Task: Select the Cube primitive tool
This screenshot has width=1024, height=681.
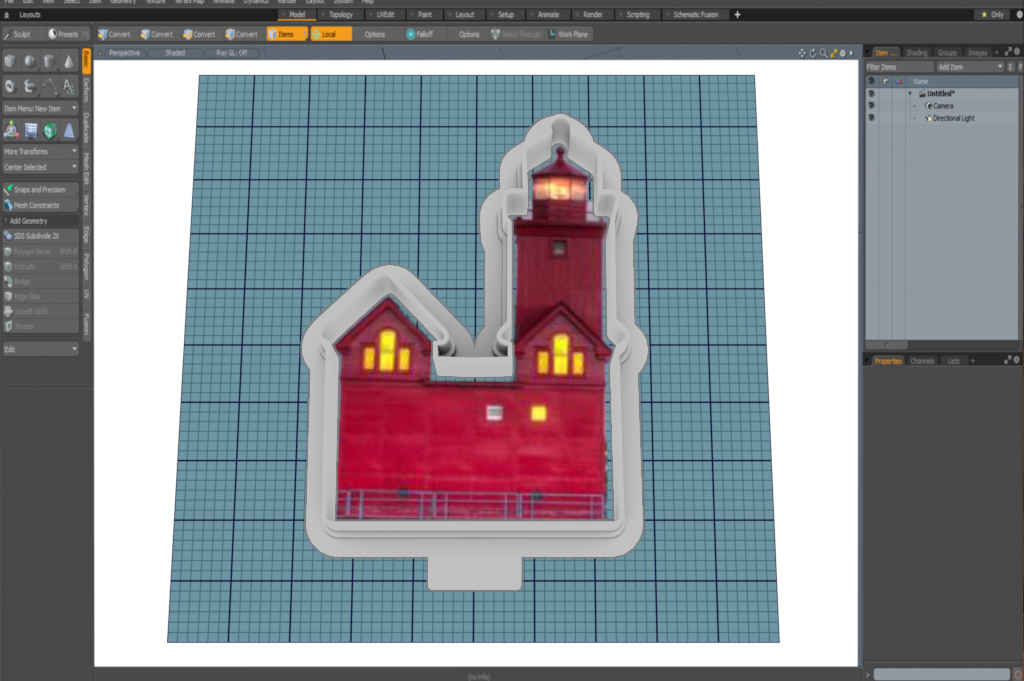Action: point(10,62)
